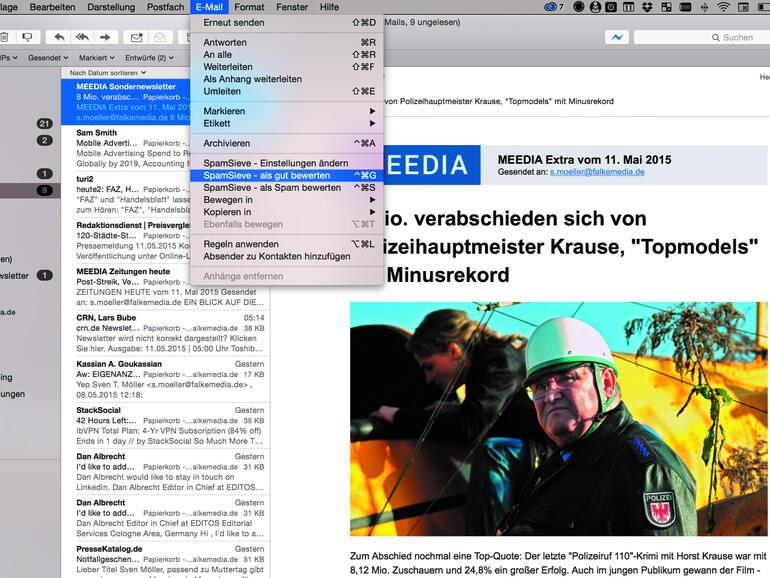Click the four-square grid menu bar icon
This screenshot has height=578, width=770.
[666, 7]
